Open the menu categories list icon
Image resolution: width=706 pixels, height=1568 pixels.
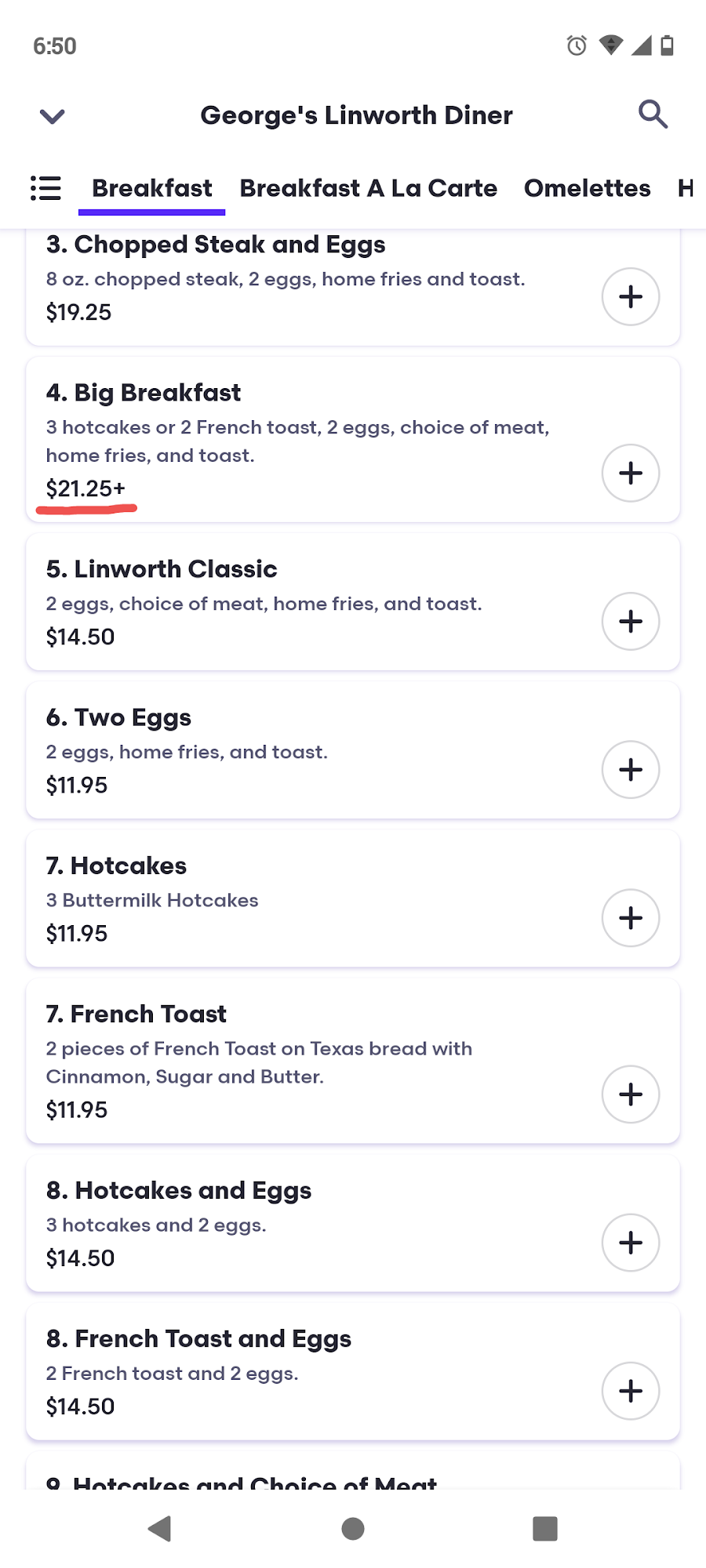[45, 188]
